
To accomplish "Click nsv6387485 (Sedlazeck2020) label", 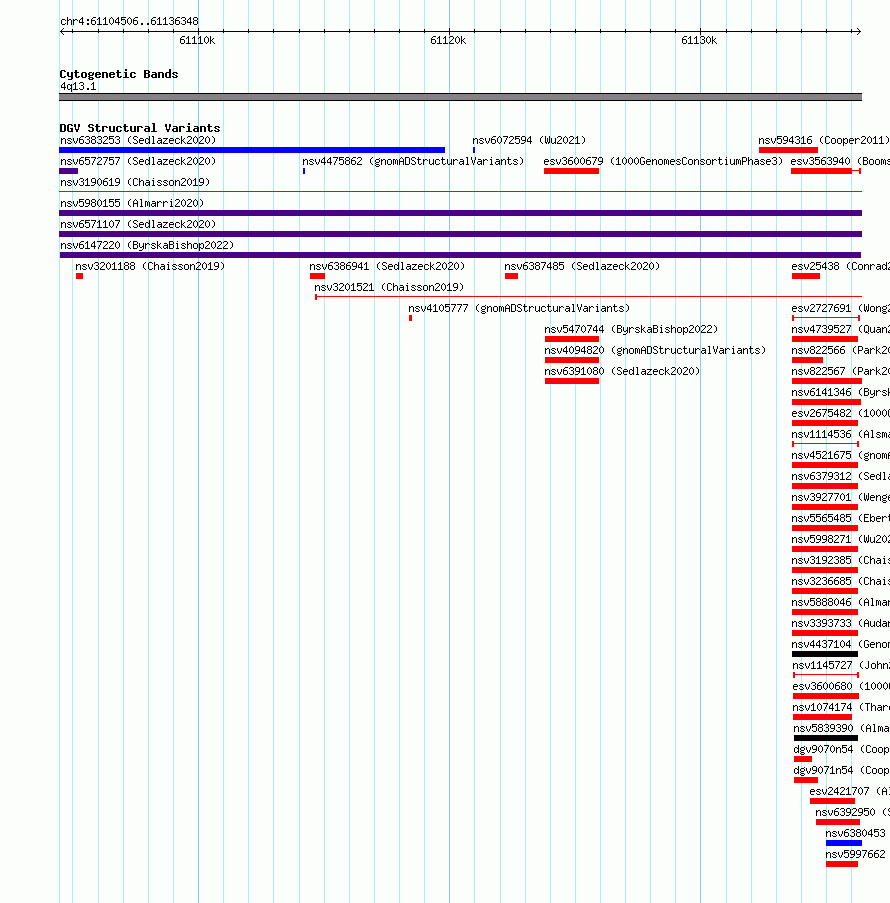I will coord(582,266).
